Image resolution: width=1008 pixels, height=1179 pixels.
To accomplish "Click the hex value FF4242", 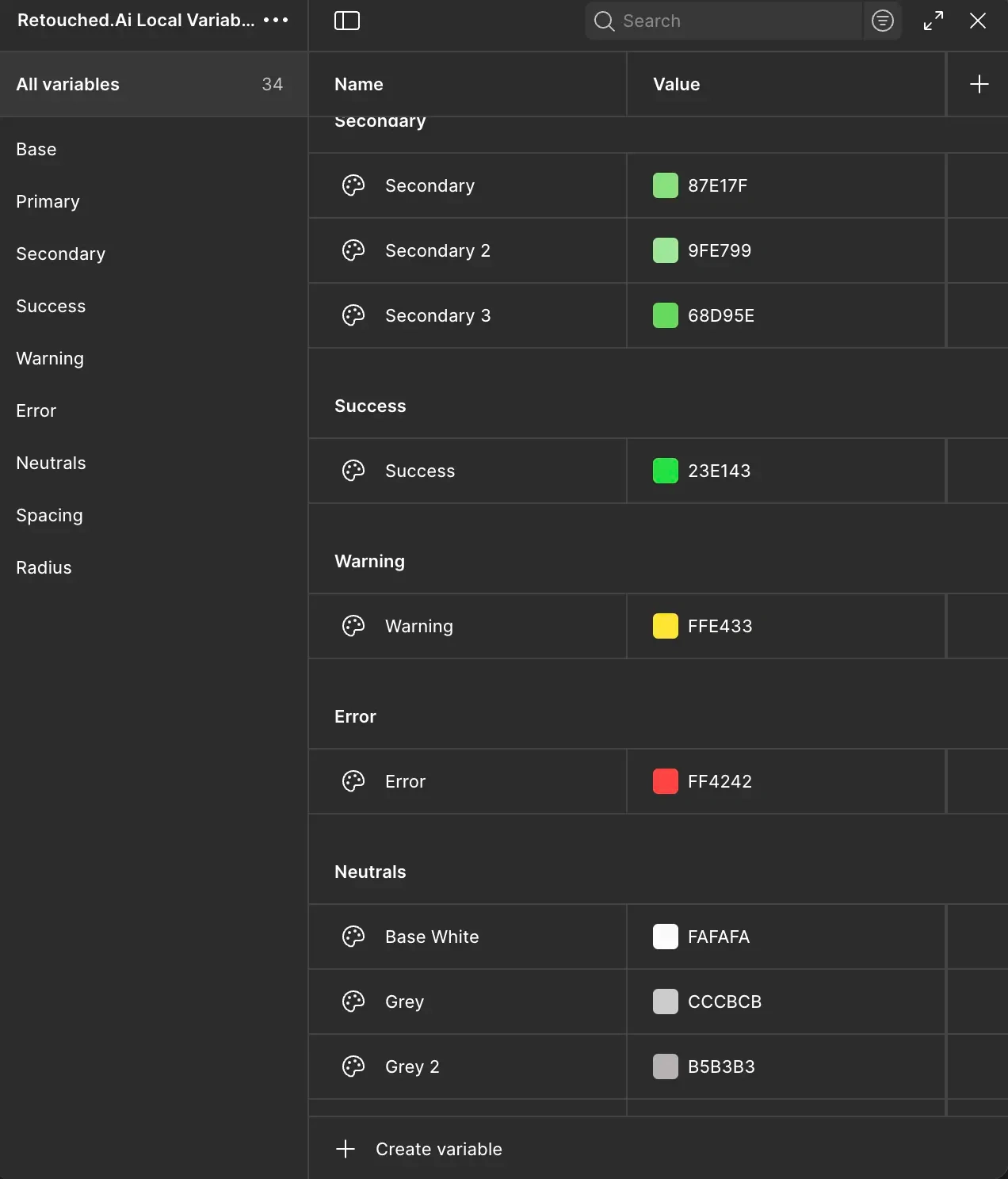I will [x=720, y=781].
